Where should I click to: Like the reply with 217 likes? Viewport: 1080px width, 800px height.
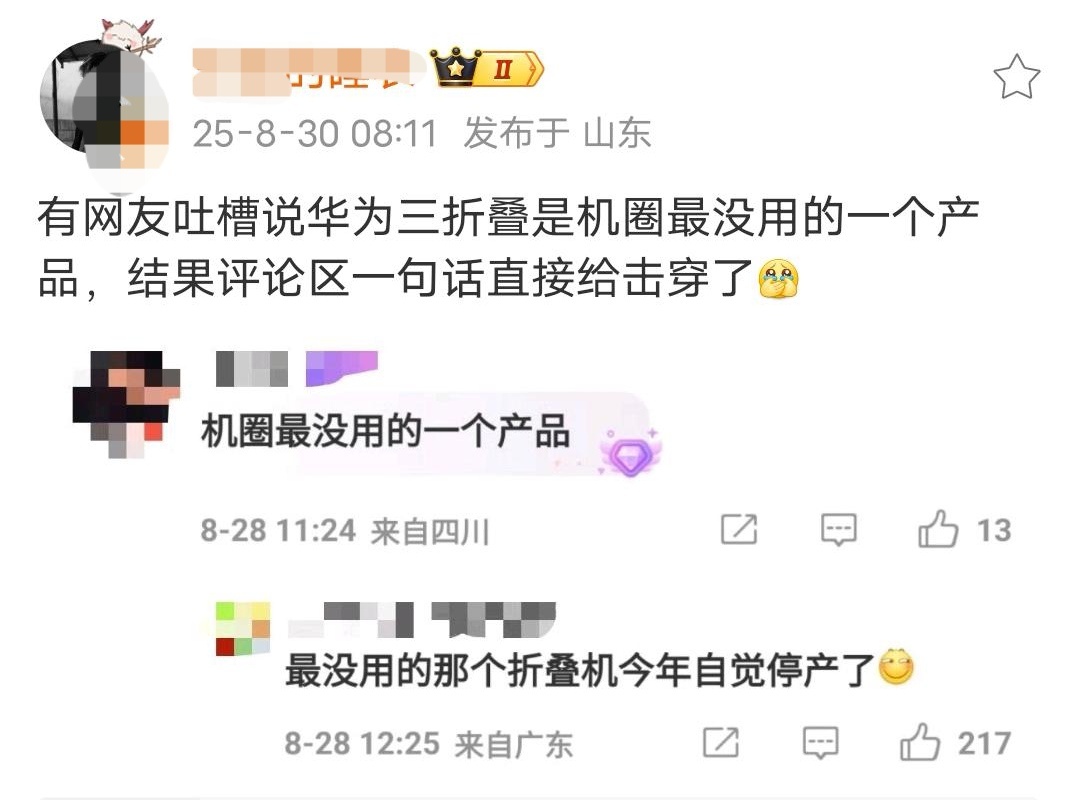(920, 742)
